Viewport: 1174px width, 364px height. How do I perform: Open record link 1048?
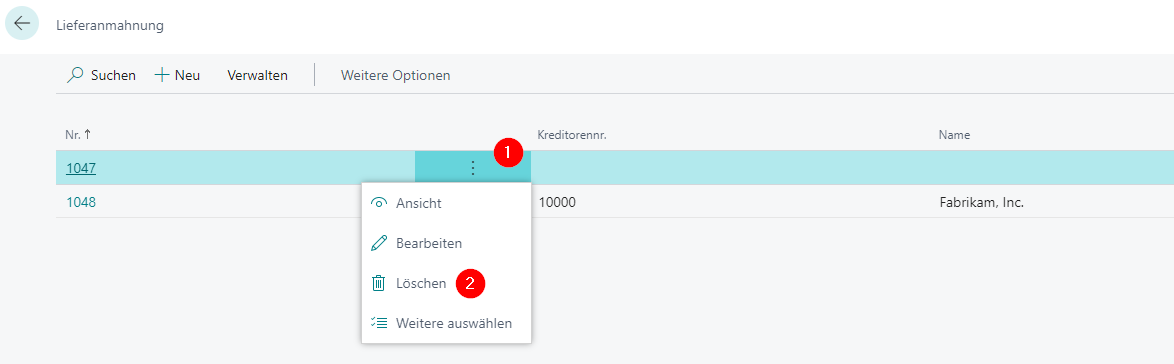pyautogui.click(x=81, y=202)
